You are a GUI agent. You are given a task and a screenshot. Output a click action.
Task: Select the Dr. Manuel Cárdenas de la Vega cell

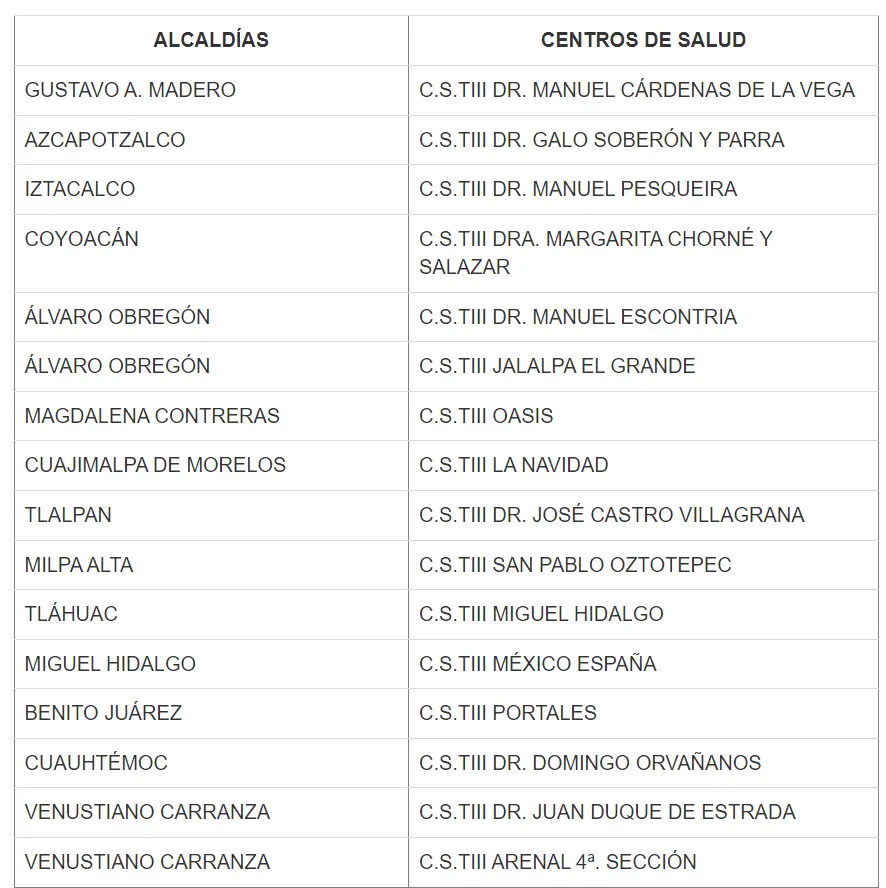[637, 90]
